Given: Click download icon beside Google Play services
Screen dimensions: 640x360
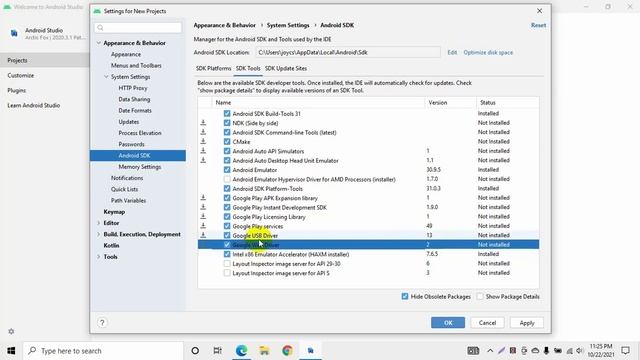Looking at the screenshot, I should tap(203, 226).
